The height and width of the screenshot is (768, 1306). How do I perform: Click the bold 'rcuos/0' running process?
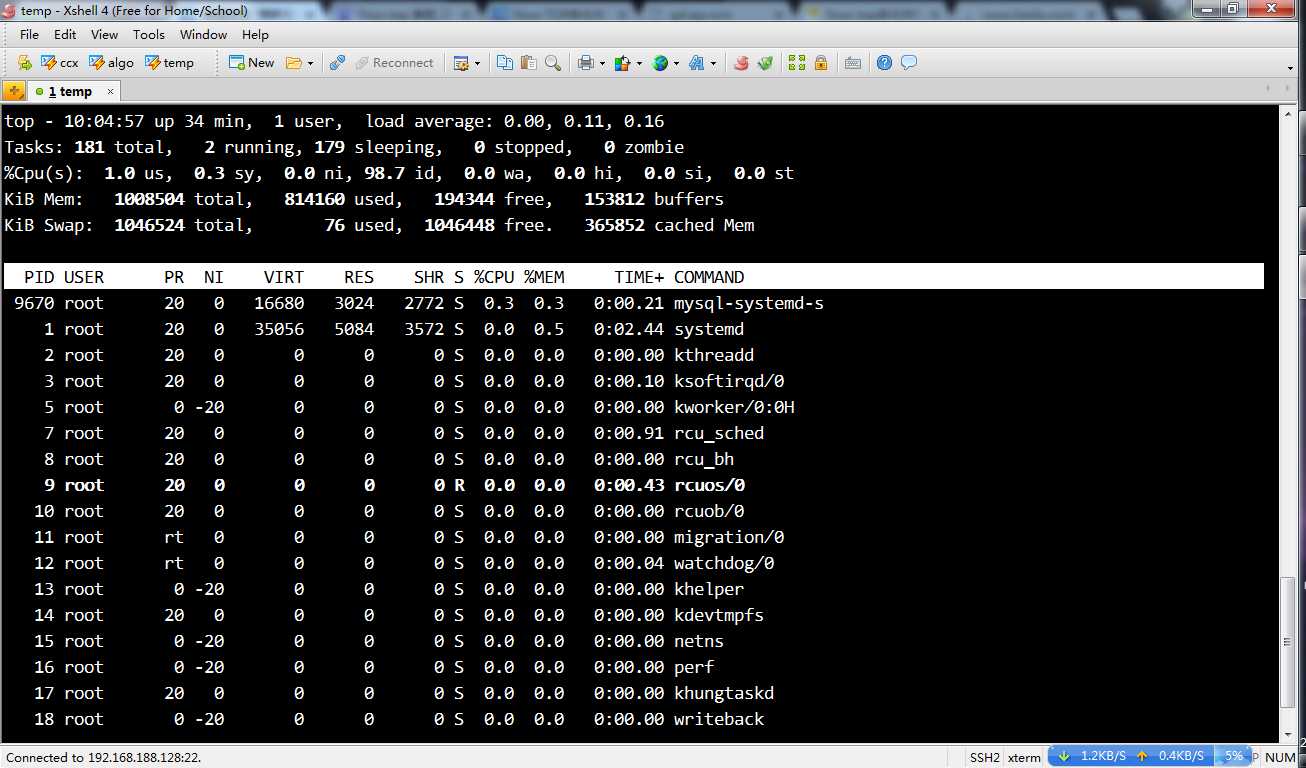click(x=709, y=485)
